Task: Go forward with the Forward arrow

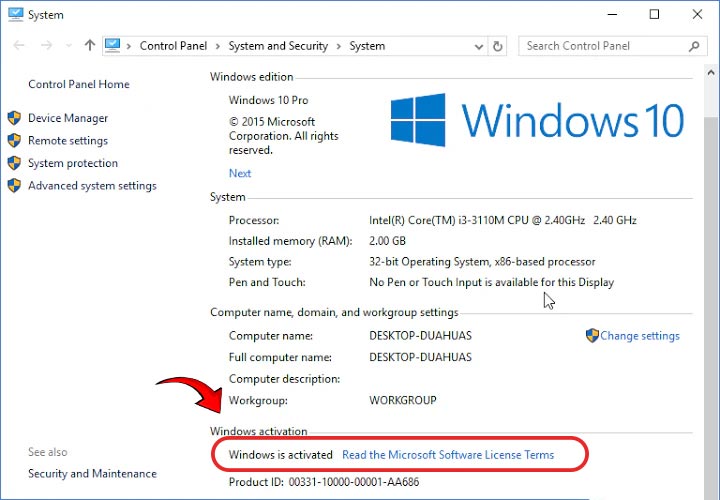Action: tap(46, 45)
